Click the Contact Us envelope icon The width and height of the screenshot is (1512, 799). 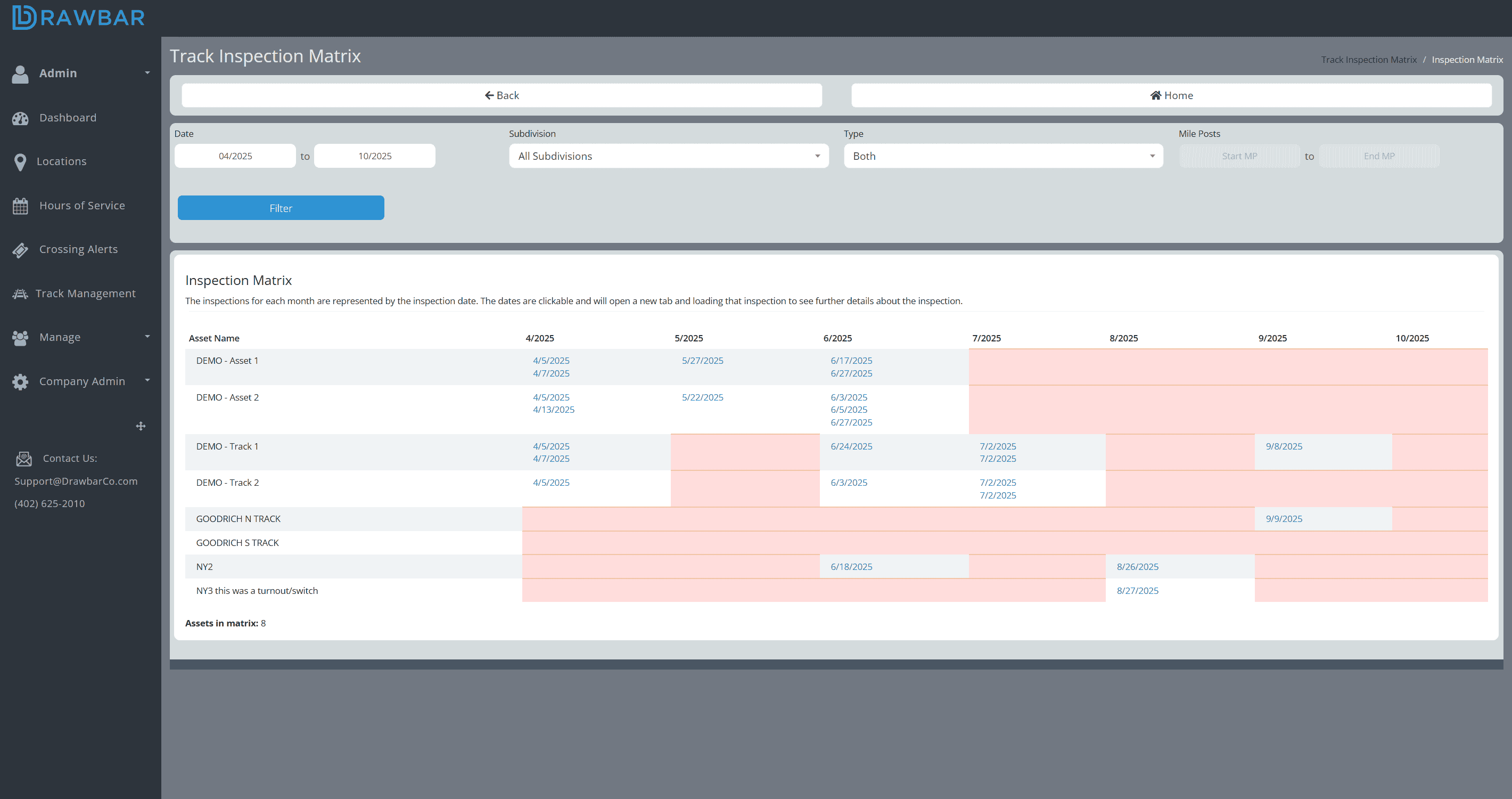click(23, 459)
